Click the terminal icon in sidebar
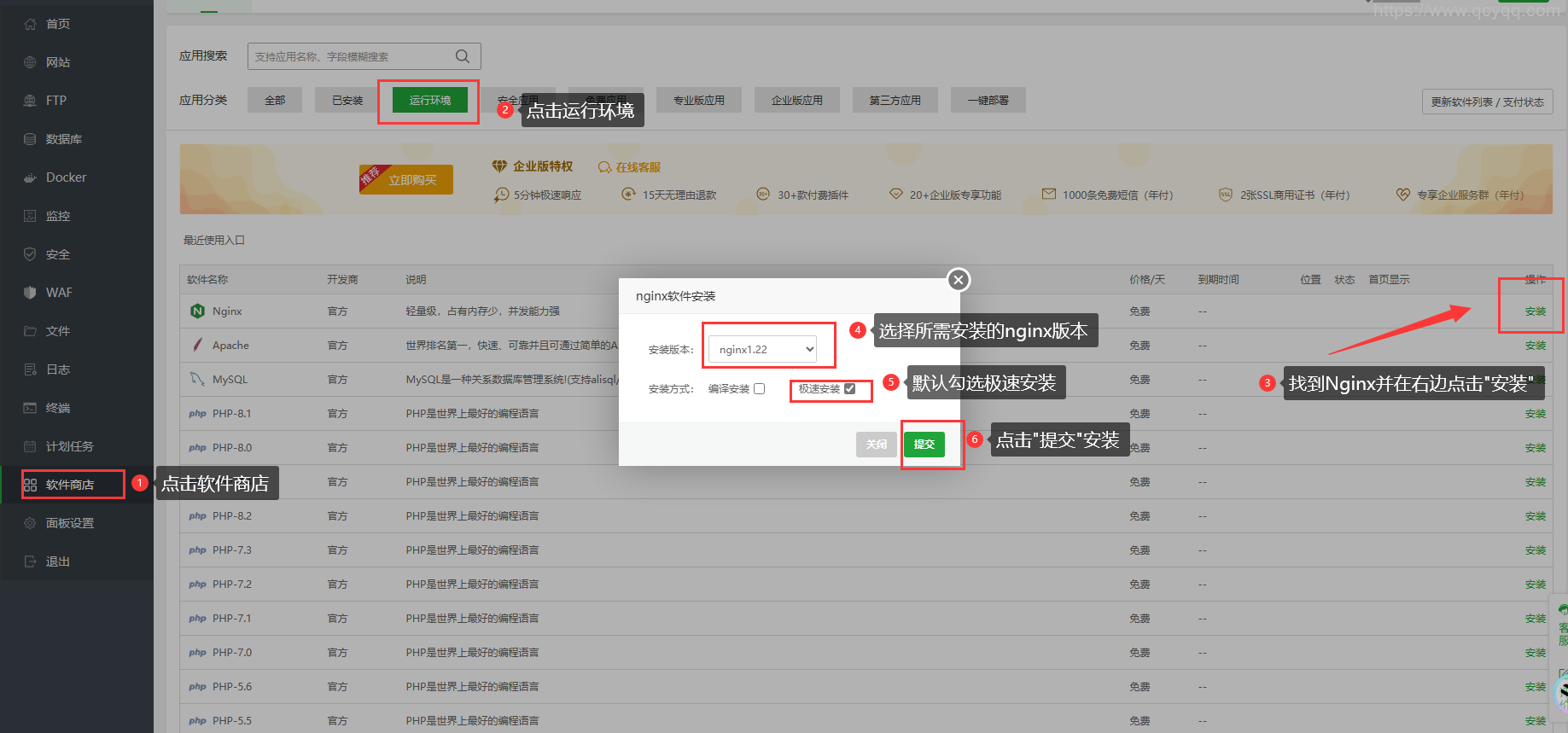This screenshot has height=733, width=1568. [x=30, y=408]
